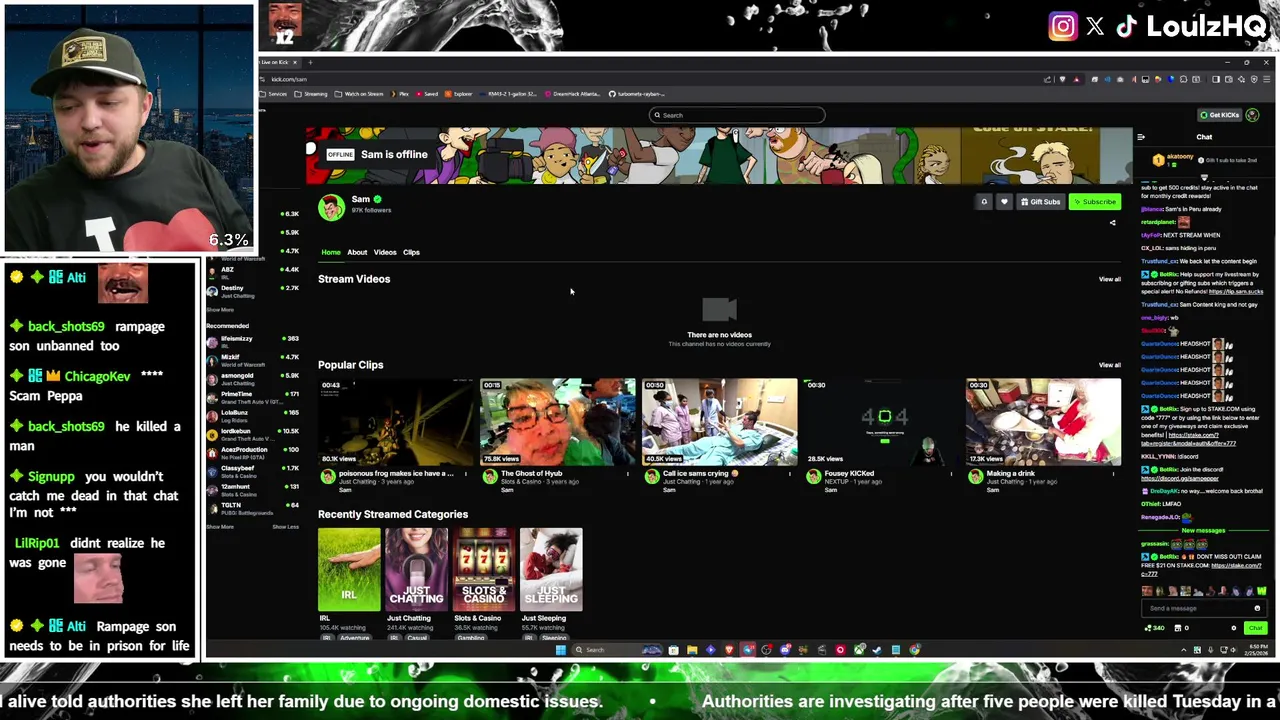Open a new browser tab with plus icon
Screen dimensions: 1280x720
[310, 62]
